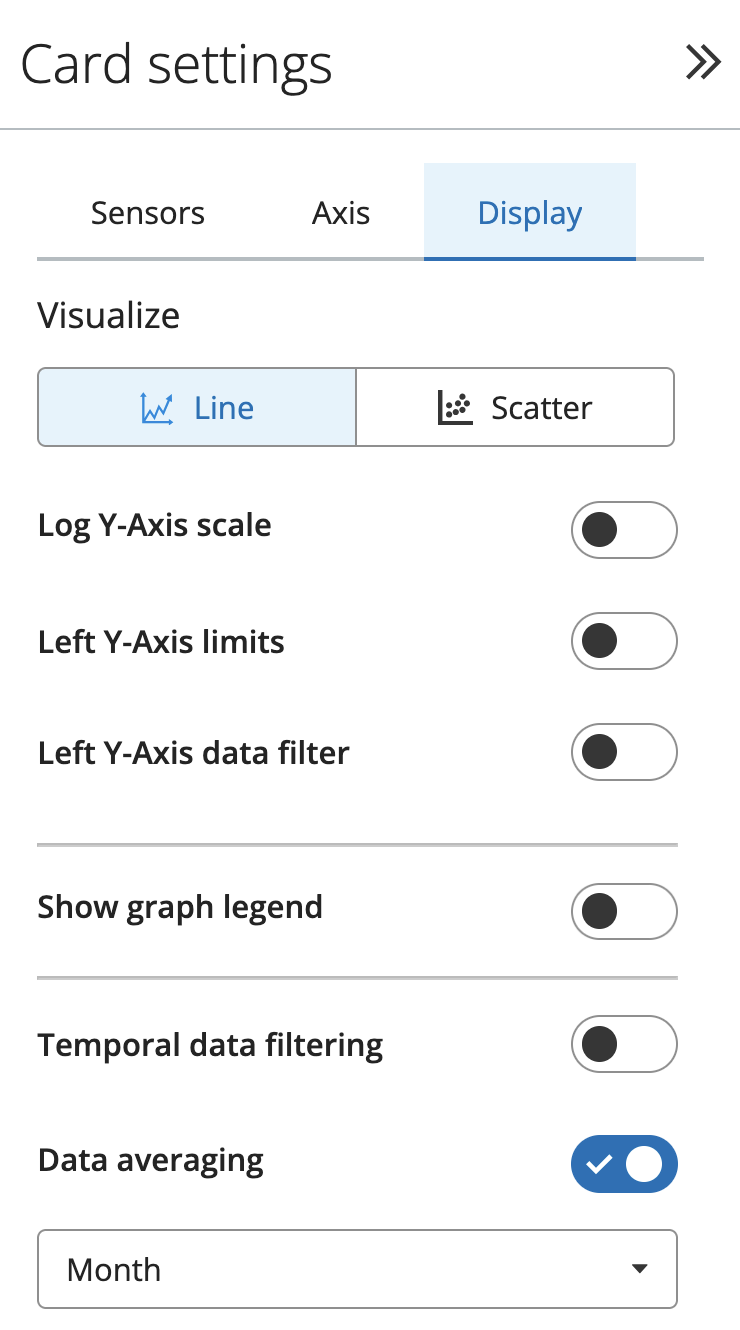Turn on Left Y-Axis limits
Image resolution: width=740 pixels, height=1330 pixels.
(x=624, y=641)
